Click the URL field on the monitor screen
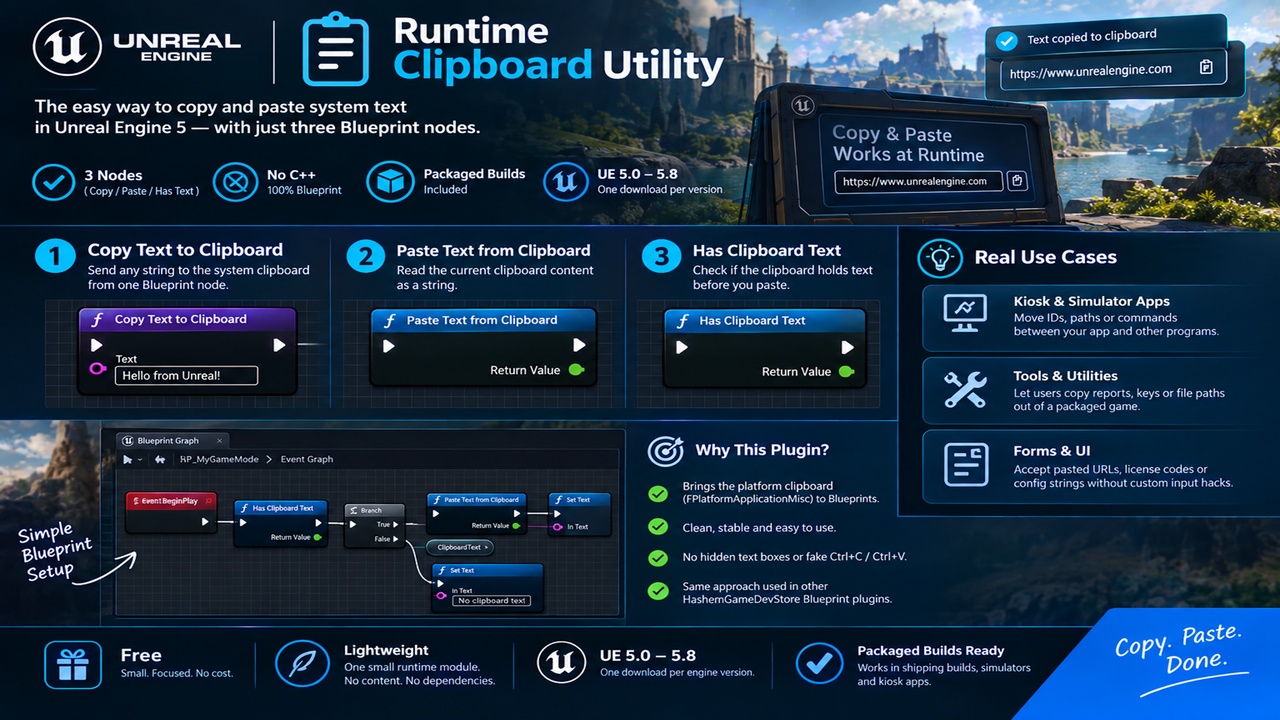This screenshot has width=1280, height=720. [917, 181]
